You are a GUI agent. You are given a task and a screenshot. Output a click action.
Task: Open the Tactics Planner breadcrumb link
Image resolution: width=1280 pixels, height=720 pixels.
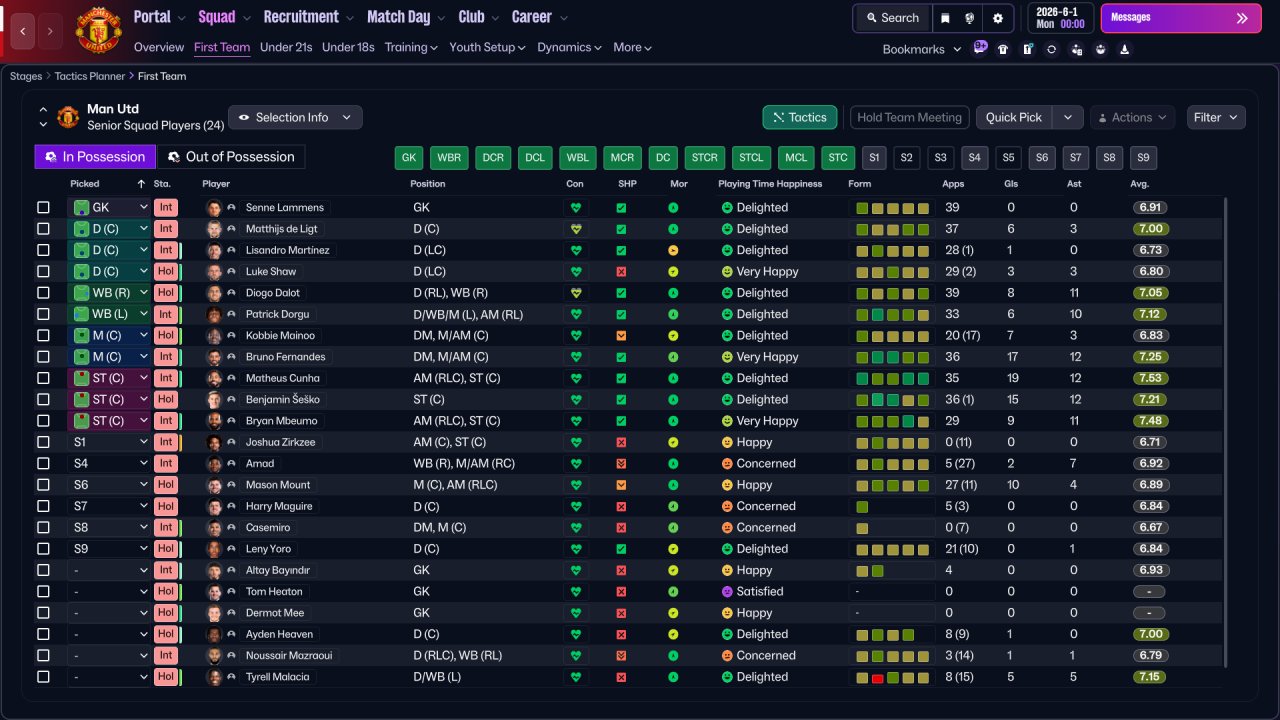point(90,76)
